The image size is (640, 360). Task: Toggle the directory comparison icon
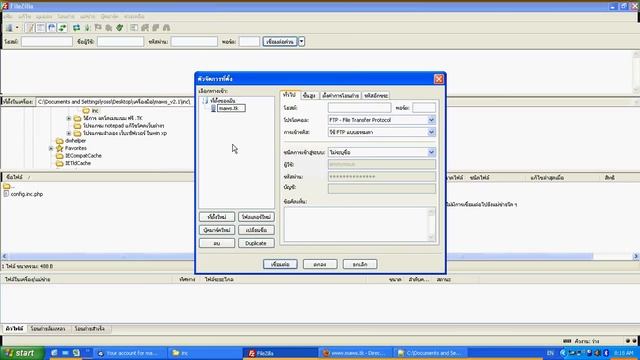[x=145, y=28]
